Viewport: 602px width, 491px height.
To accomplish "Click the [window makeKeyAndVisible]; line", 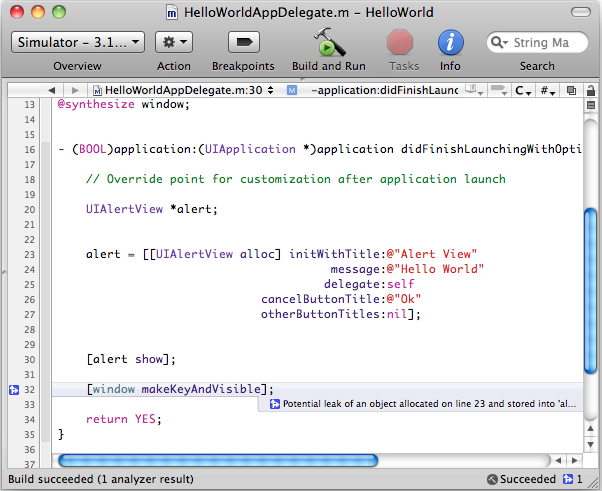I will (x=180, y=389).
